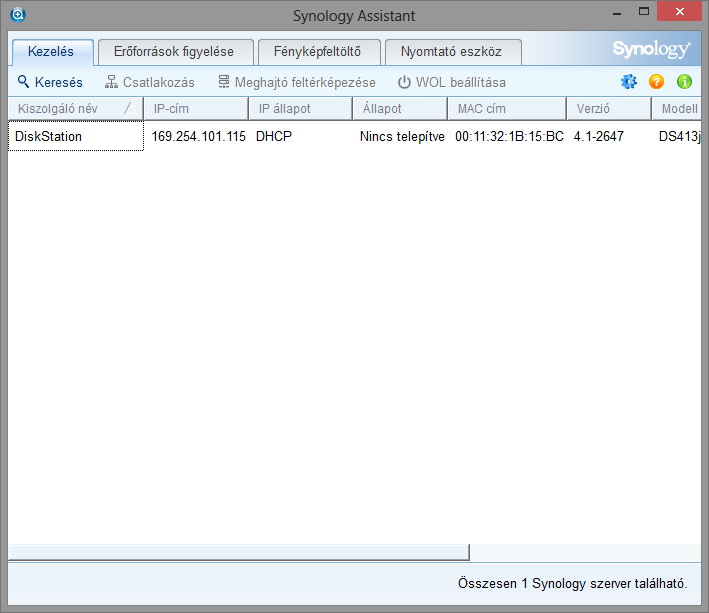Click MAC address 00:11:32:1B:15:BC cell
709x613 pixels.
pos(509,136)
